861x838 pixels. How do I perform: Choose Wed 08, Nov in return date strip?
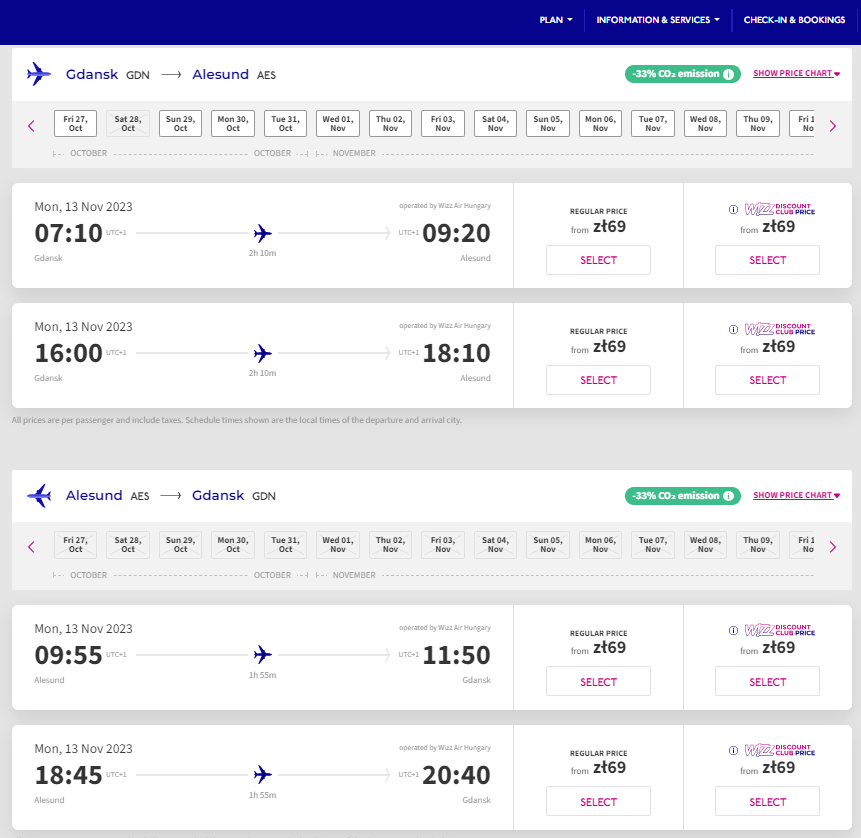[x=705, y=545]
